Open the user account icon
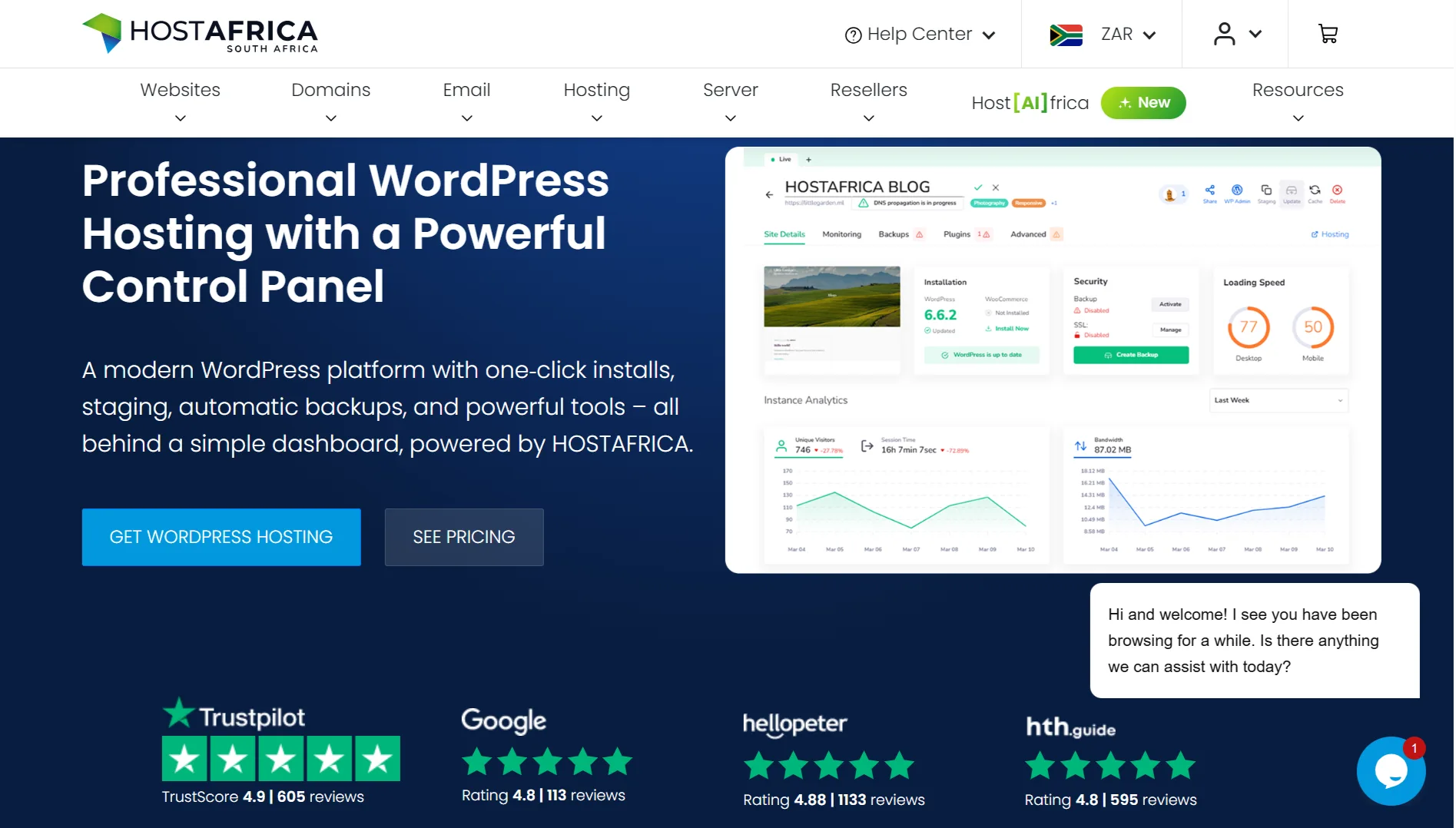This screenshot has width=1456, height=828. point(1224,34)
